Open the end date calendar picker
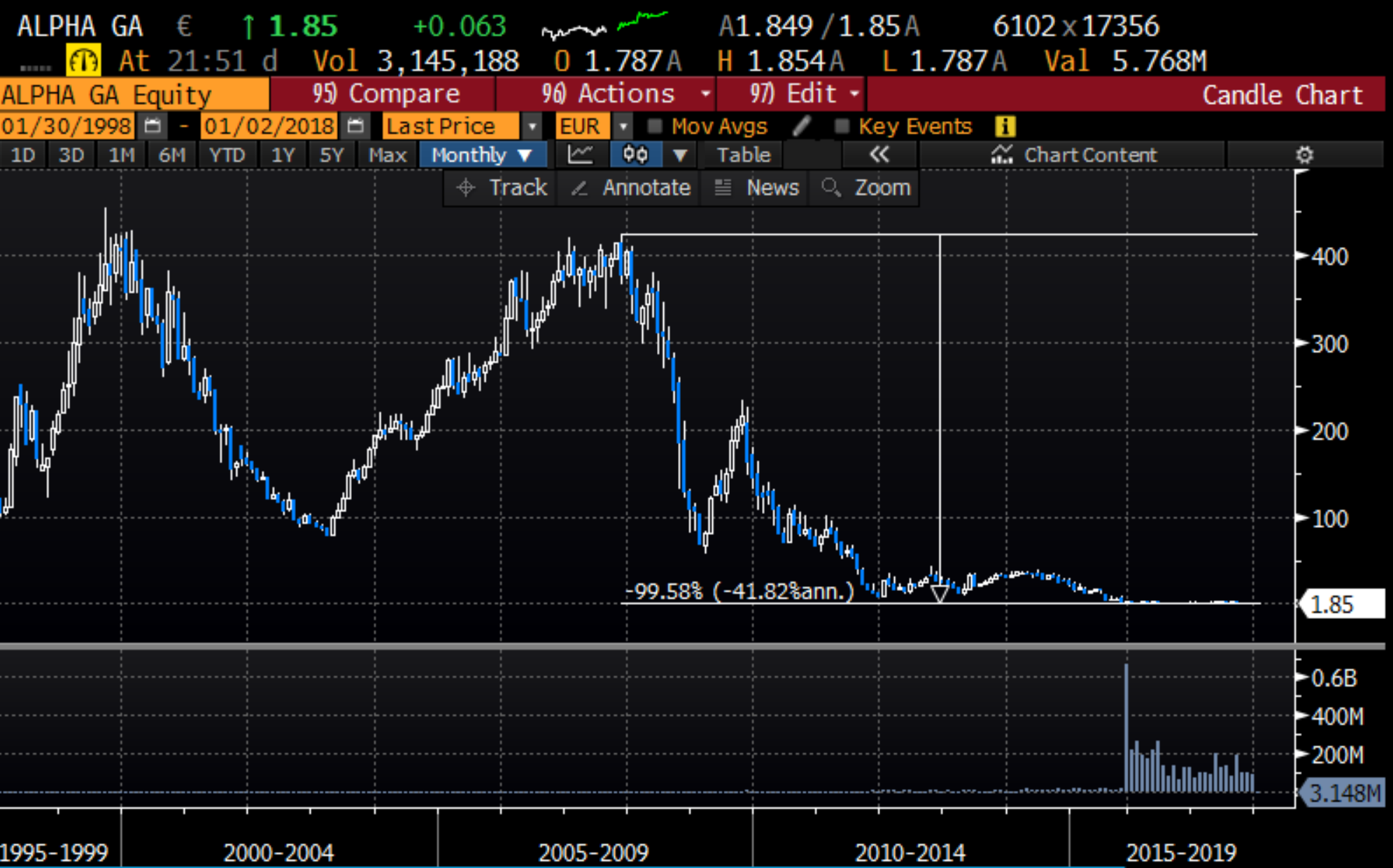This screenshot has height=868, width=1393. pyautogui.click(x=355, y=127)
